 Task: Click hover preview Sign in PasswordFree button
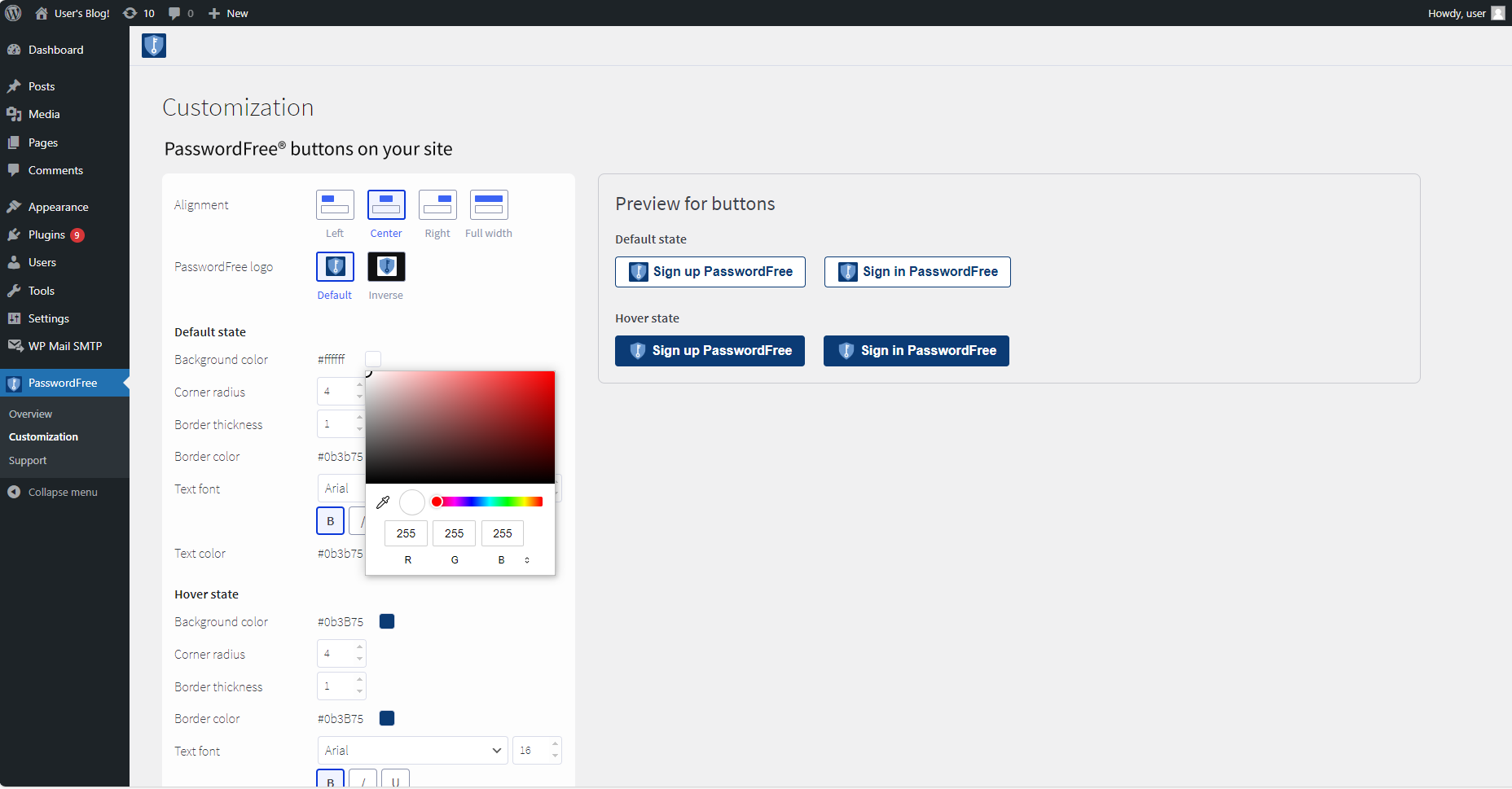tap(916, 351)
